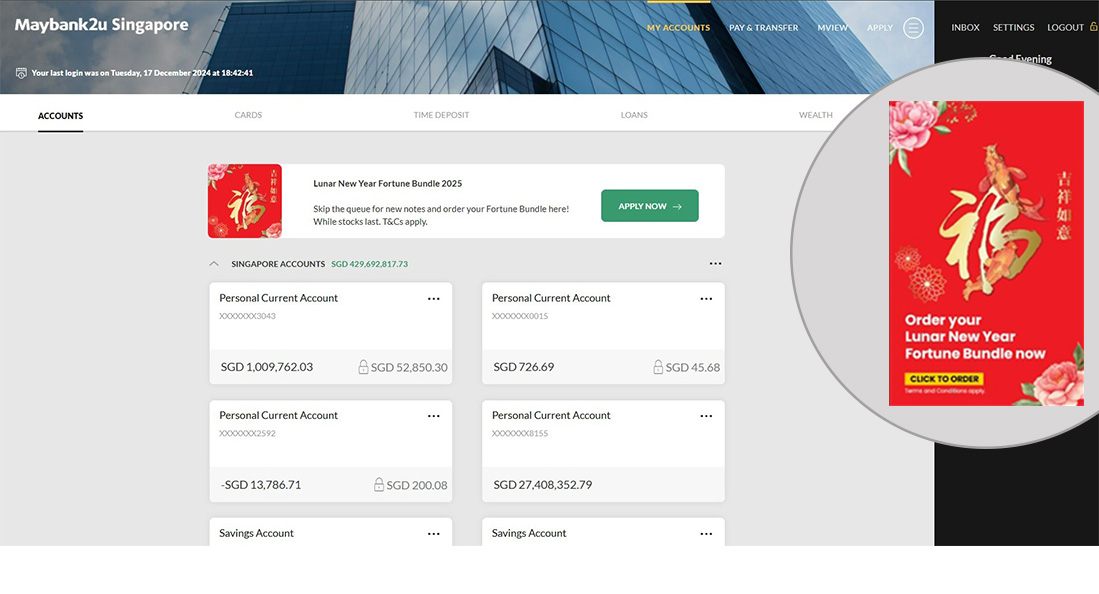
Task: Open options for account ending 0015
Action: pos(706,299)
